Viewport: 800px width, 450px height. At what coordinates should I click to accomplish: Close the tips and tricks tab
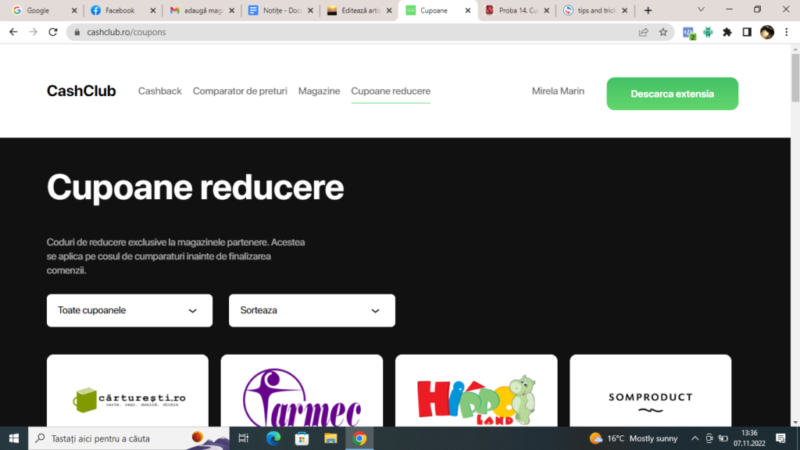[624, 10]
